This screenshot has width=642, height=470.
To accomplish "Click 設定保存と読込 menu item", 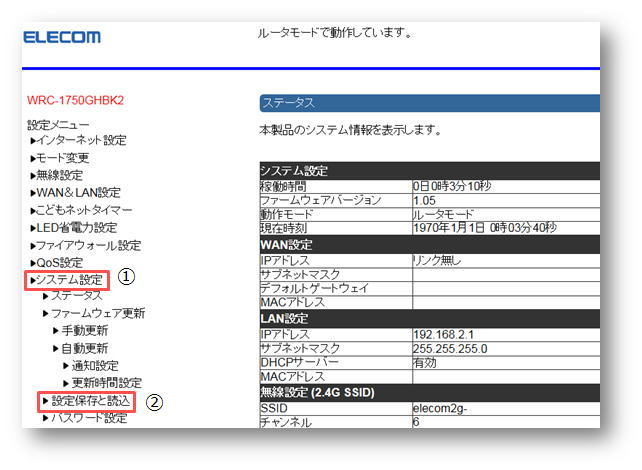I will (90, 401).
